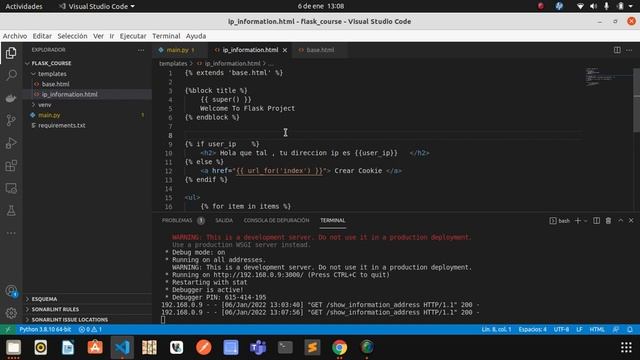
Task: Switch to the base.html editor tab
Action: coord(320,50)
